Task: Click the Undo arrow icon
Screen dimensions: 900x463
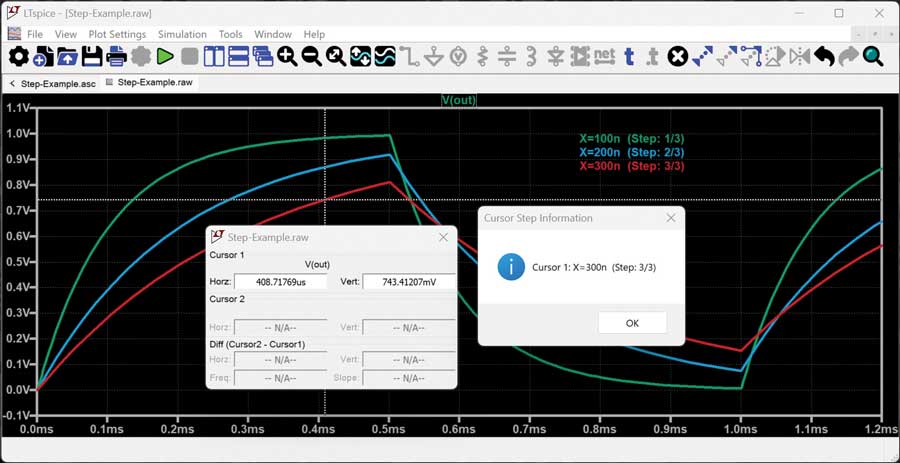Action: coord(824,57)
